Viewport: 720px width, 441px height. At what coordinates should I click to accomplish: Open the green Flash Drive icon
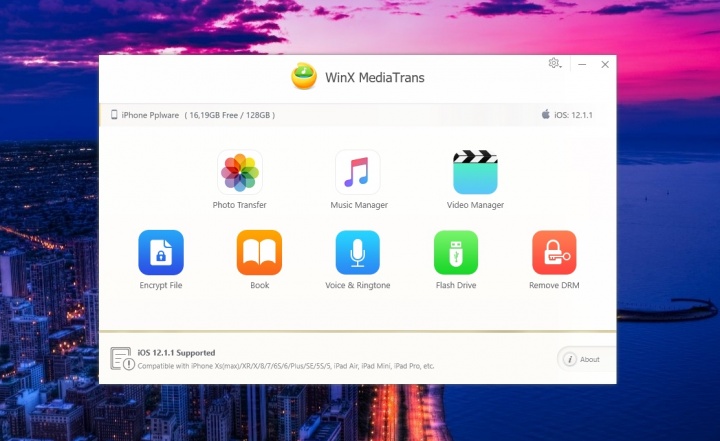(456, 252)
